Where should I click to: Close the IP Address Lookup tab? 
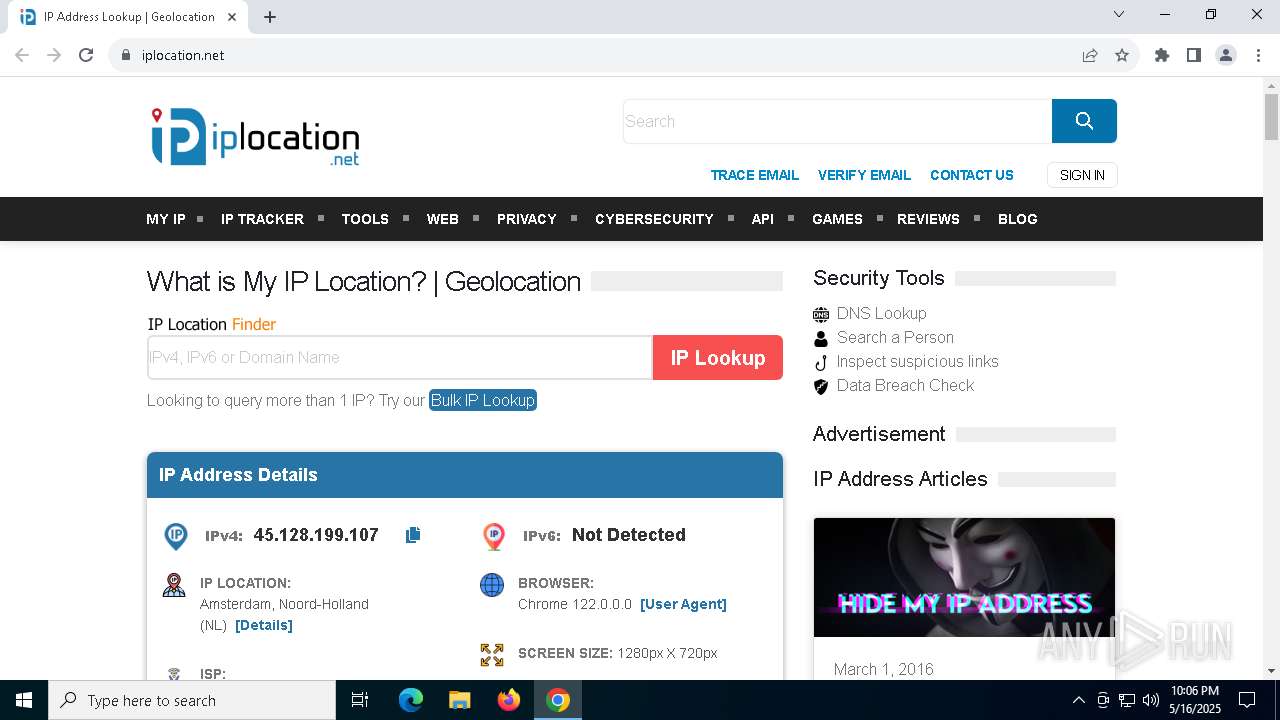point(232,17)
